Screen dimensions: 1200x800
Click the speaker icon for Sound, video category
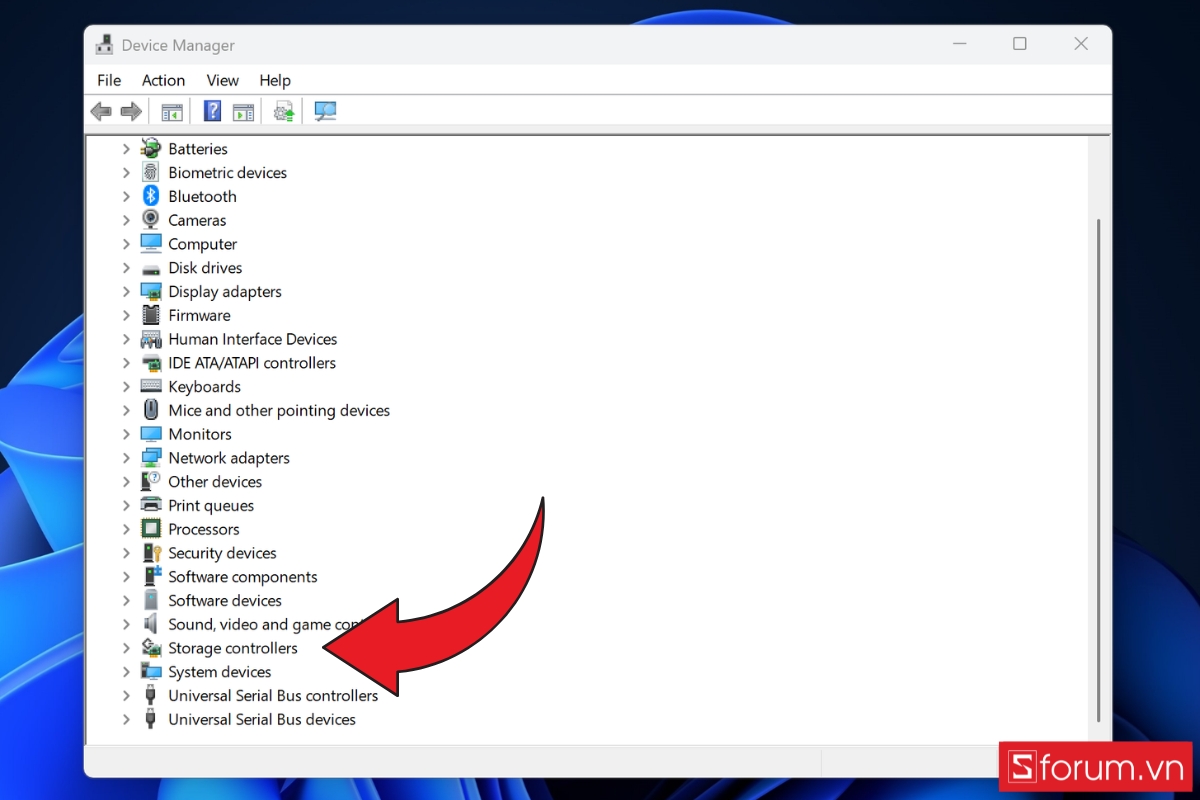coord(151,624)
